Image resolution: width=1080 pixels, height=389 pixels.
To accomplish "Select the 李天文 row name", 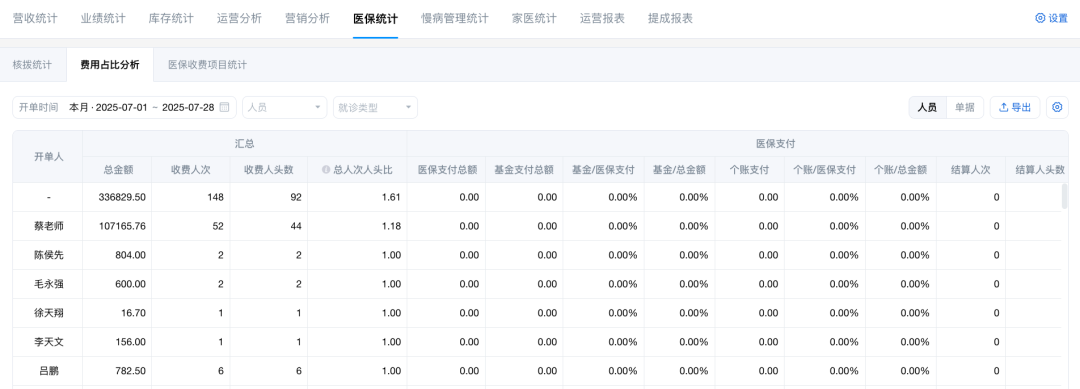I will 48,341.
